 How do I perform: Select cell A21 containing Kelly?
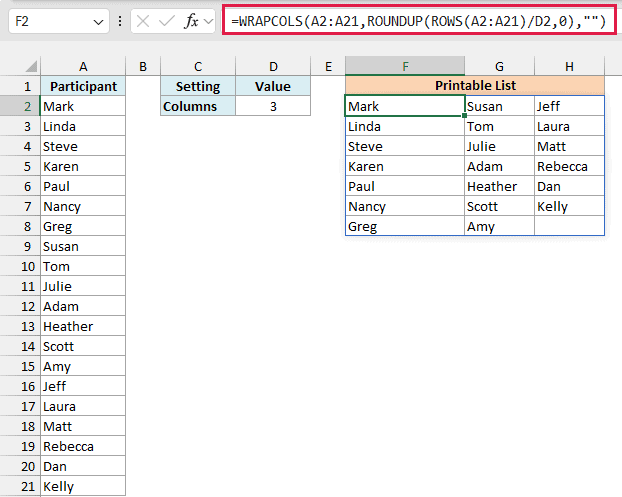click(83, 486)
